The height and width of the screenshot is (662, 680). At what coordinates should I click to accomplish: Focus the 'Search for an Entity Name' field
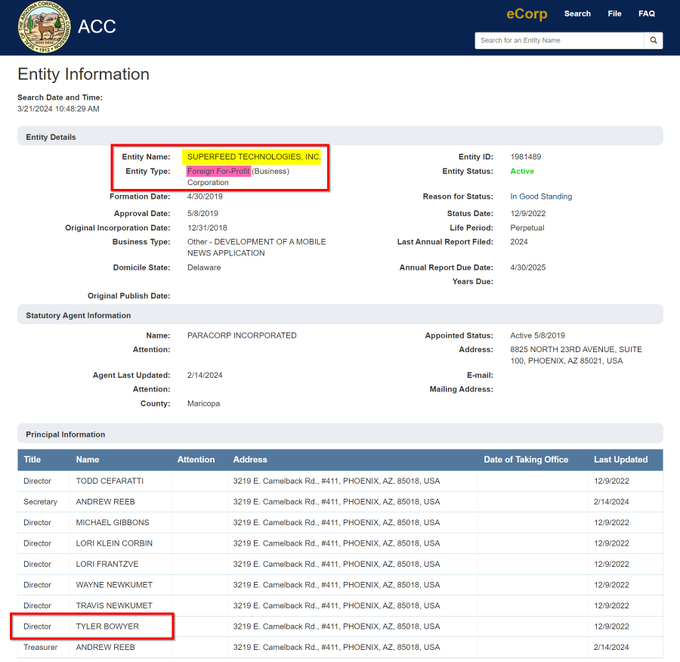click(x=560, y=41)
